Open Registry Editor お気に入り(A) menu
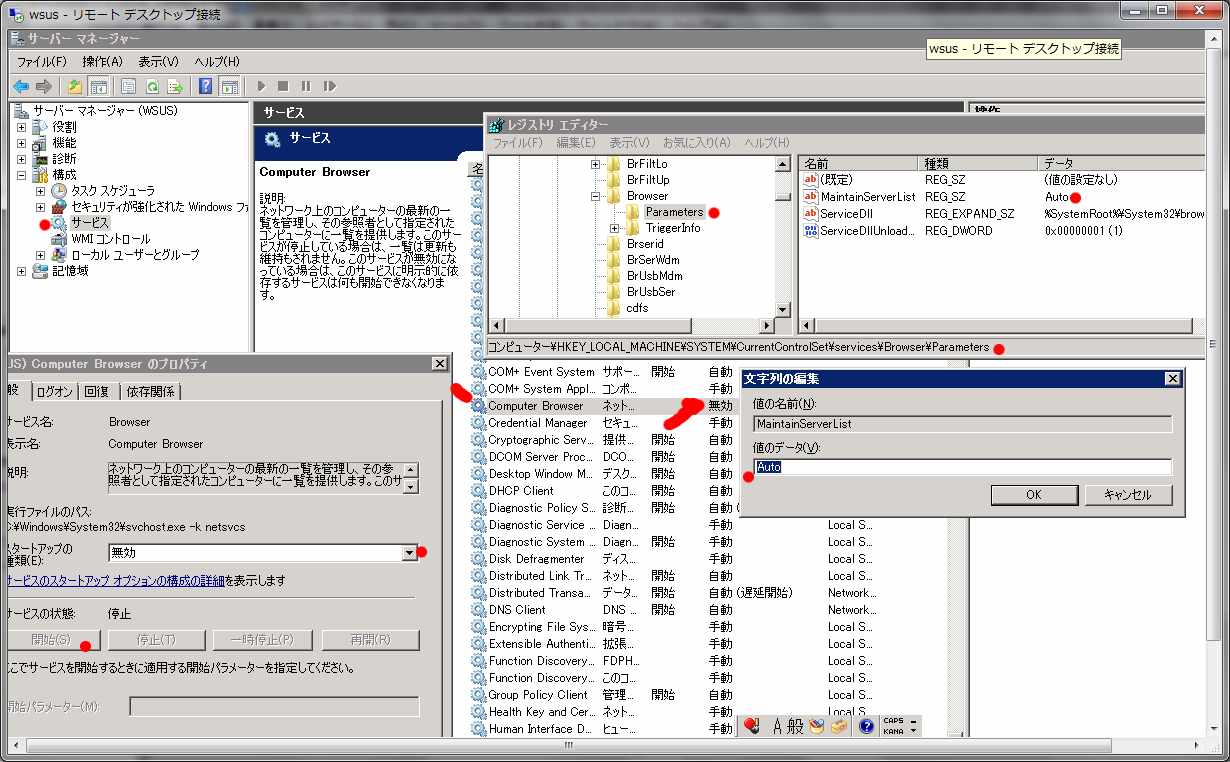Viewport: 1230px width, 762px height. click(696, 143)
